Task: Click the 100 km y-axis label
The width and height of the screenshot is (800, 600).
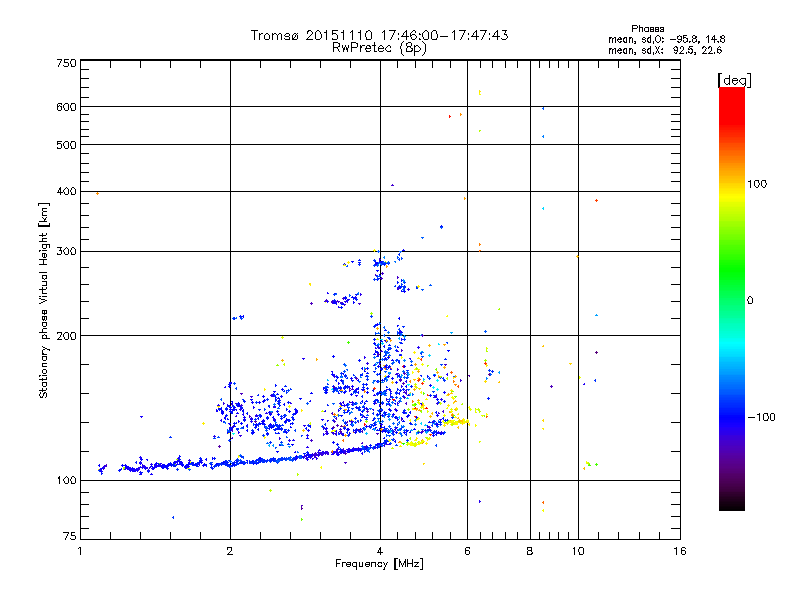Action: [66, 480]
